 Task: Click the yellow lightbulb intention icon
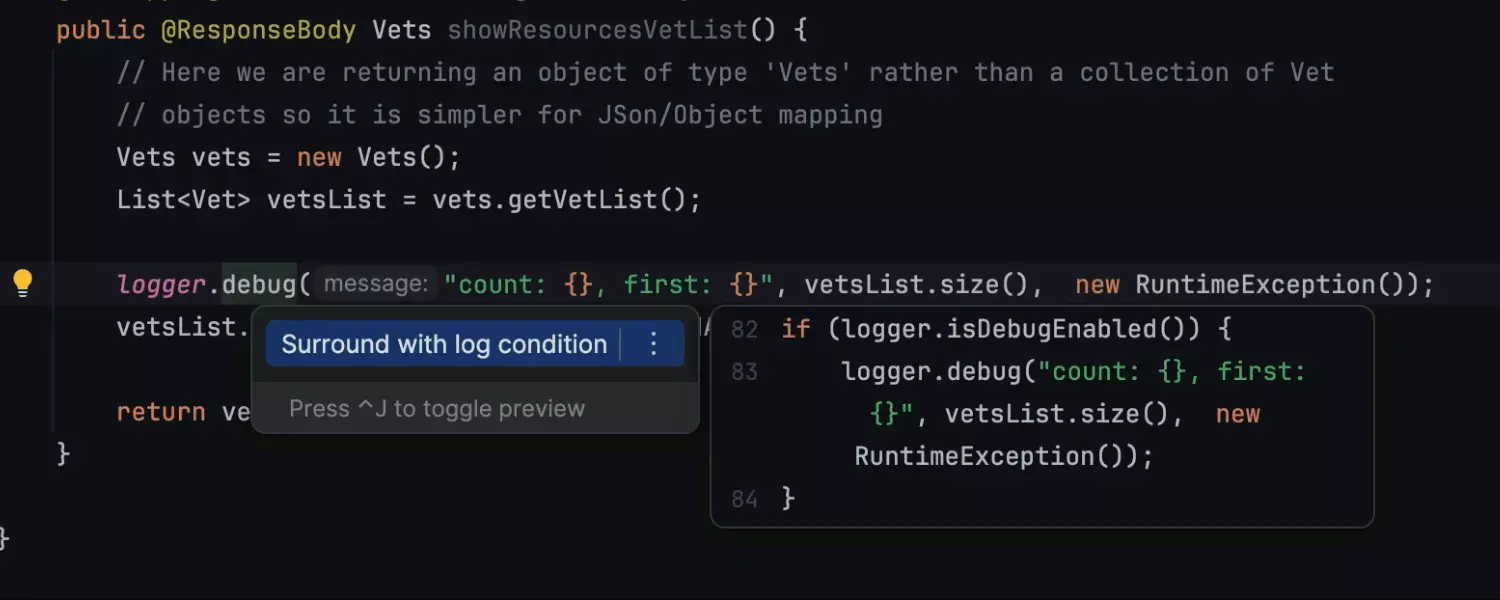point(22,284)
